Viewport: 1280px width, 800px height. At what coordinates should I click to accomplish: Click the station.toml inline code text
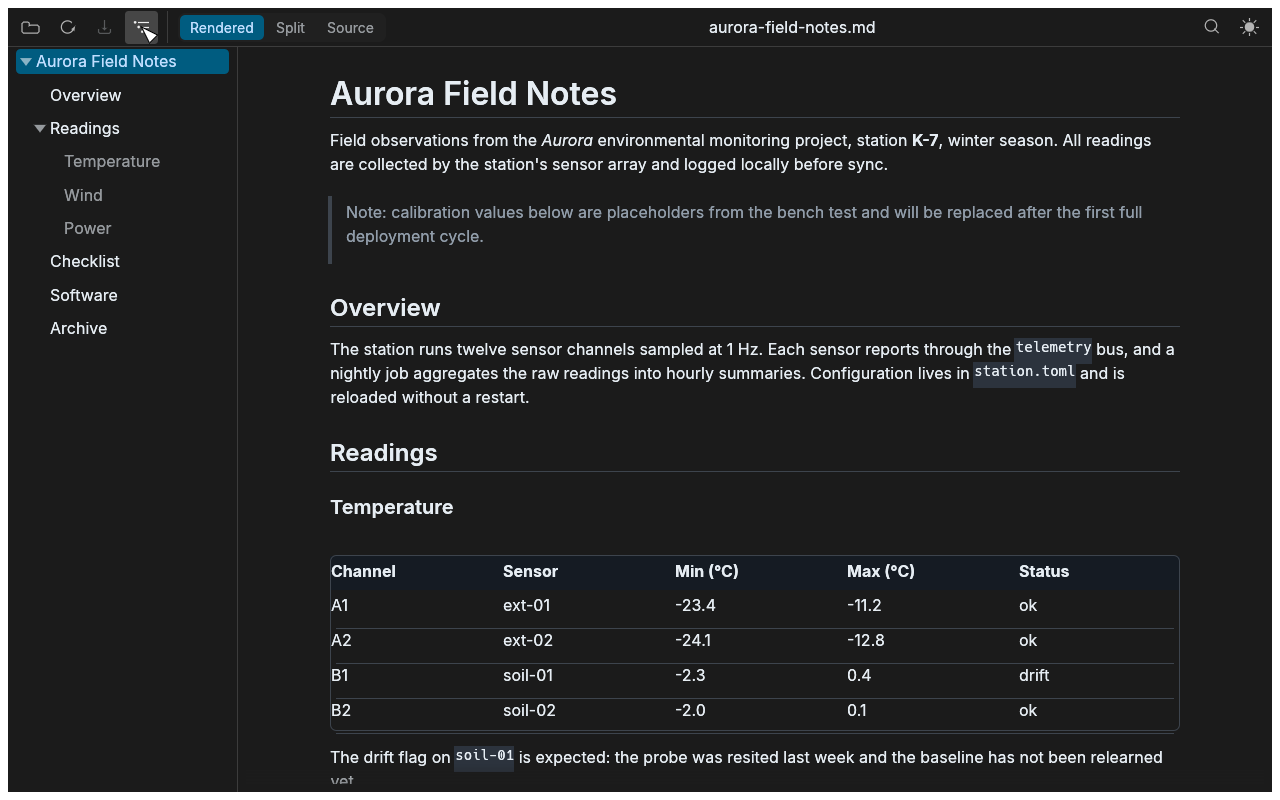tap(1025, 372)
